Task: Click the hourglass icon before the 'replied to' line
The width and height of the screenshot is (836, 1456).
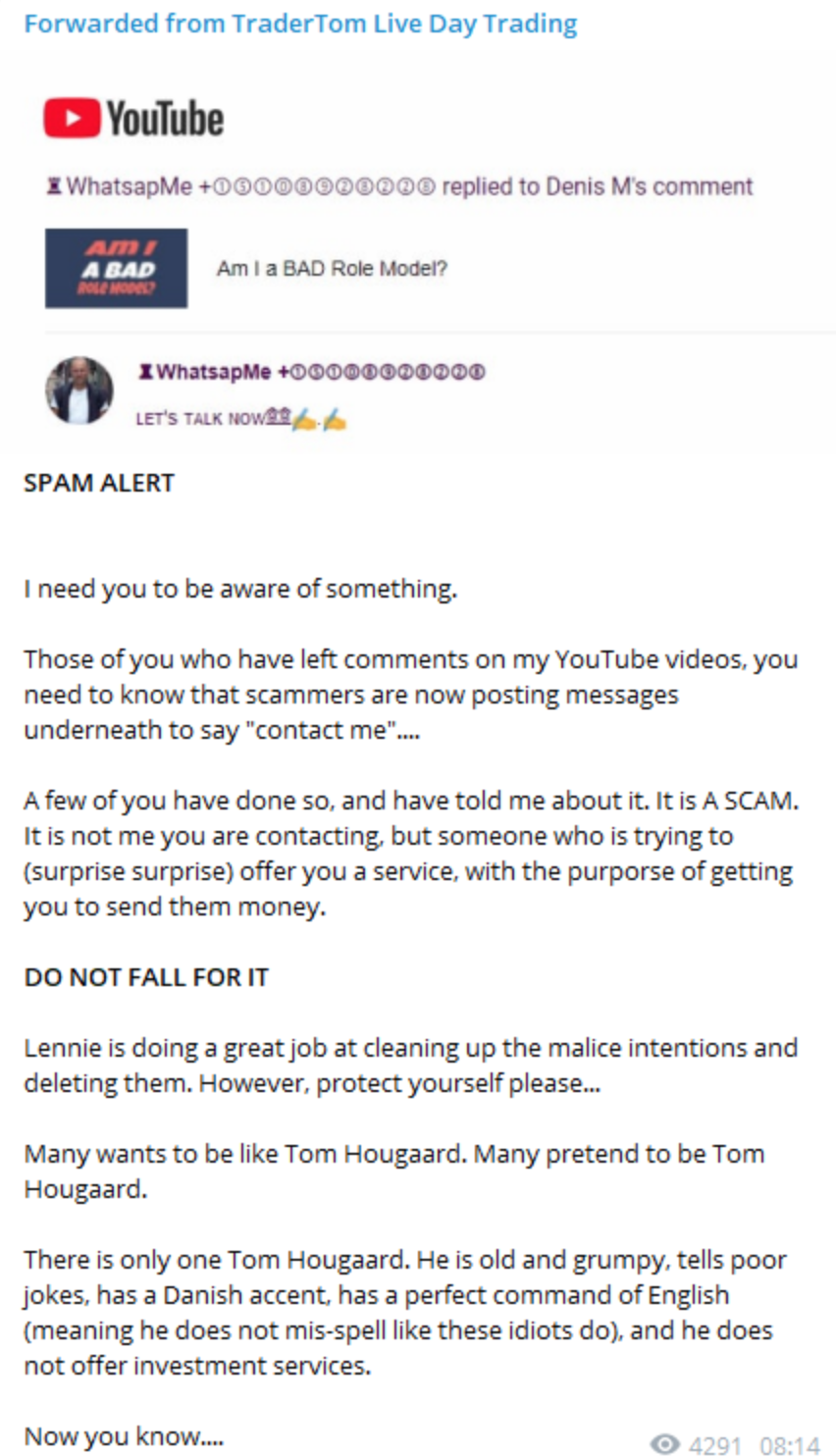Action: 55,185
